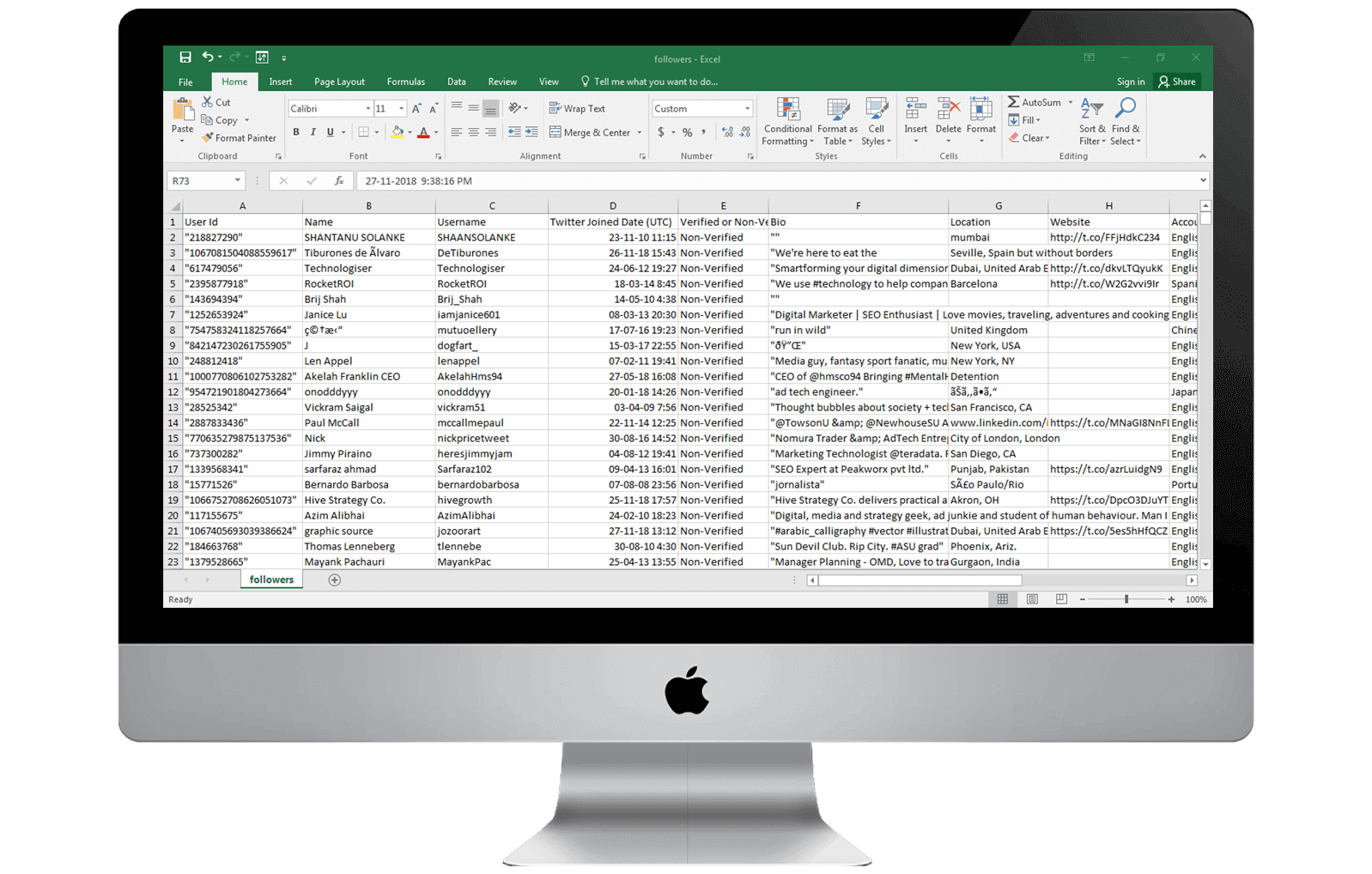Click the Share button
1372x874 pixels.
click(1177, 82)
